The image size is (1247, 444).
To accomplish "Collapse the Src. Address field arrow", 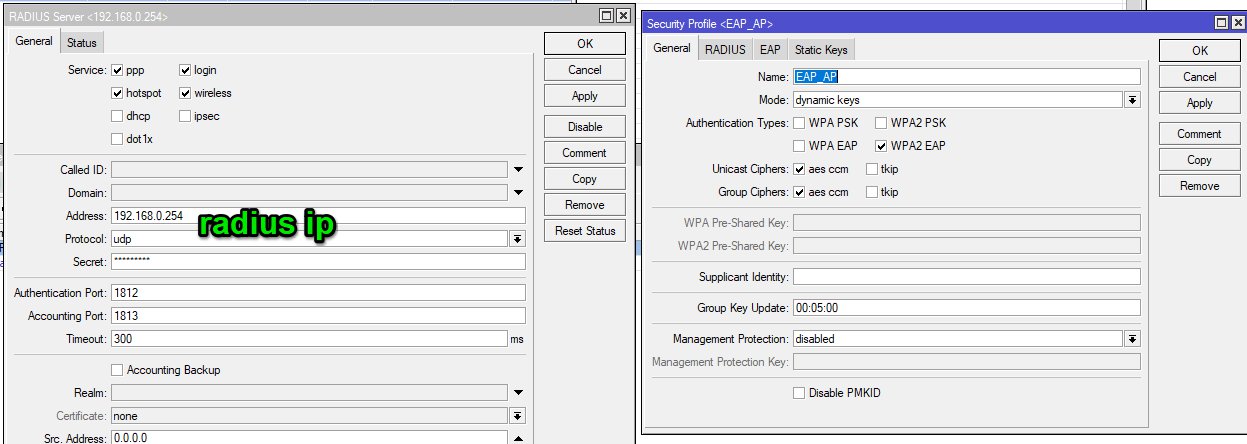I will pyautogui.click(x=518, y=439).
